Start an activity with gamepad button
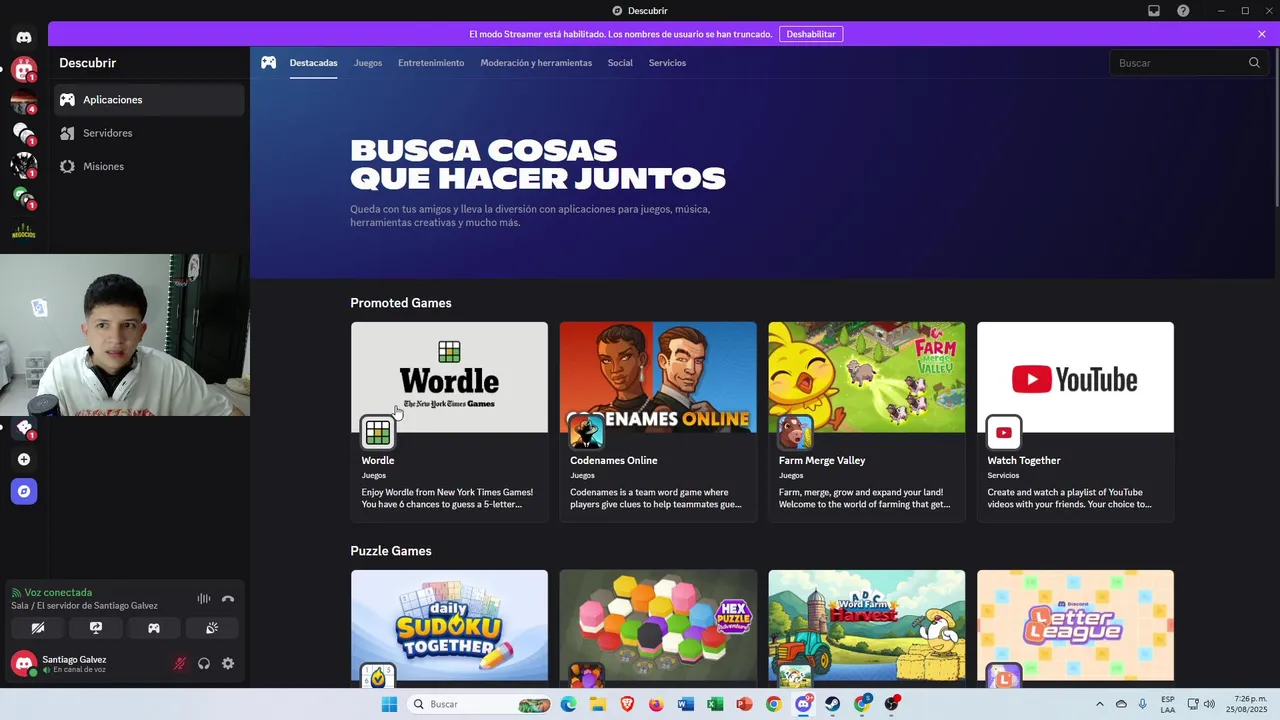 click(154, 628)
